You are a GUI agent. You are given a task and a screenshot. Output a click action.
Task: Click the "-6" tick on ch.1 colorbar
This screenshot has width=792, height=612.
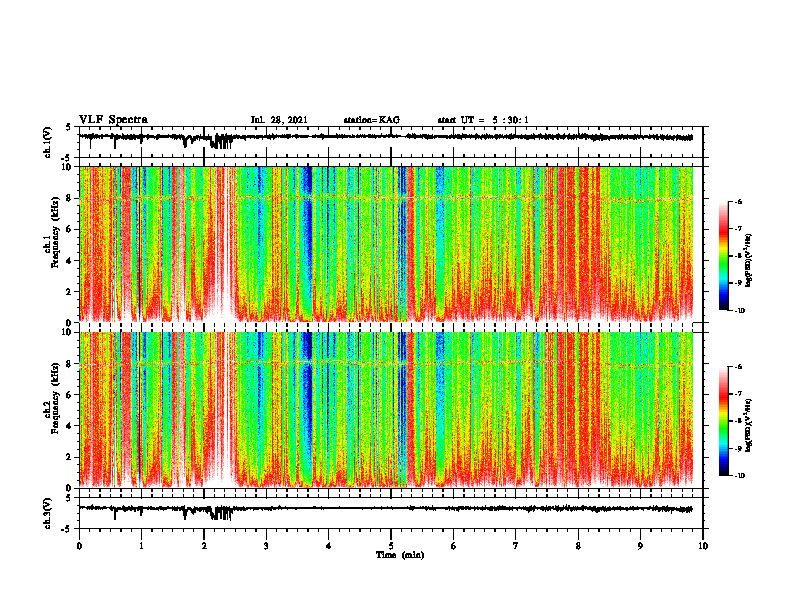[738, 201]
